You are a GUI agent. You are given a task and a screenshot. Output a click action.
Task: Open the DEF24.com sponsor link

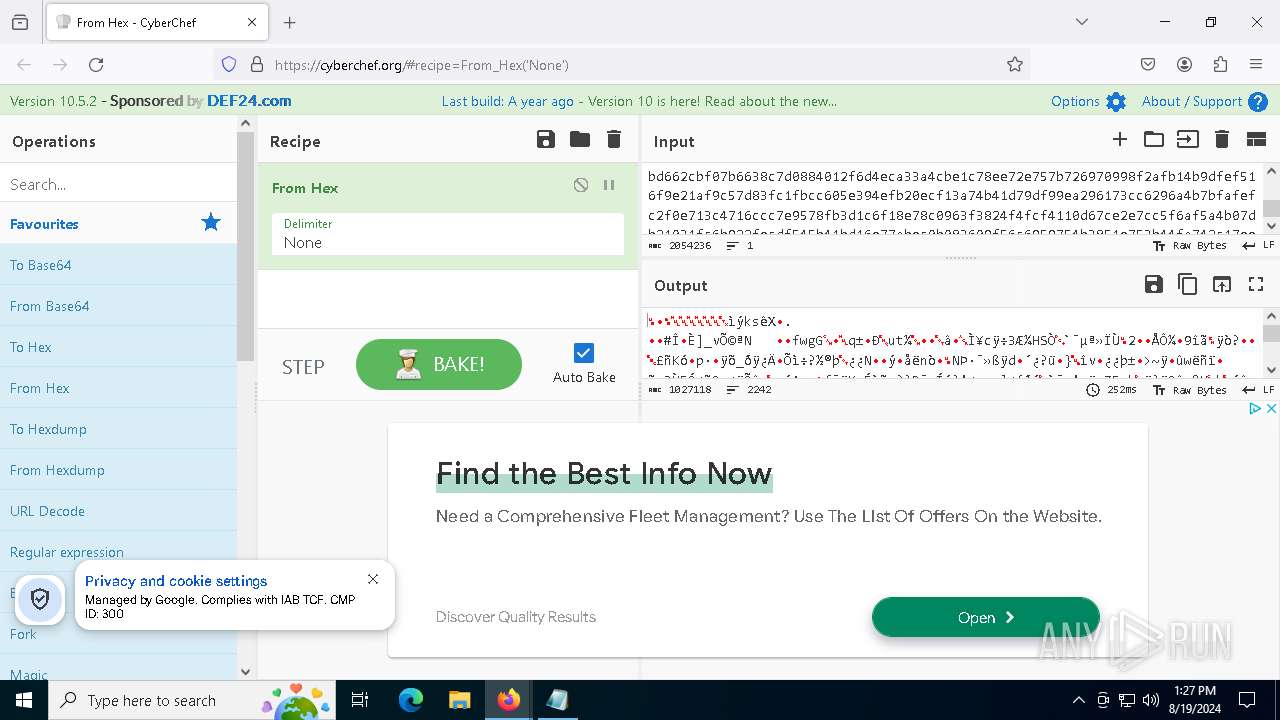pos(249,101)
